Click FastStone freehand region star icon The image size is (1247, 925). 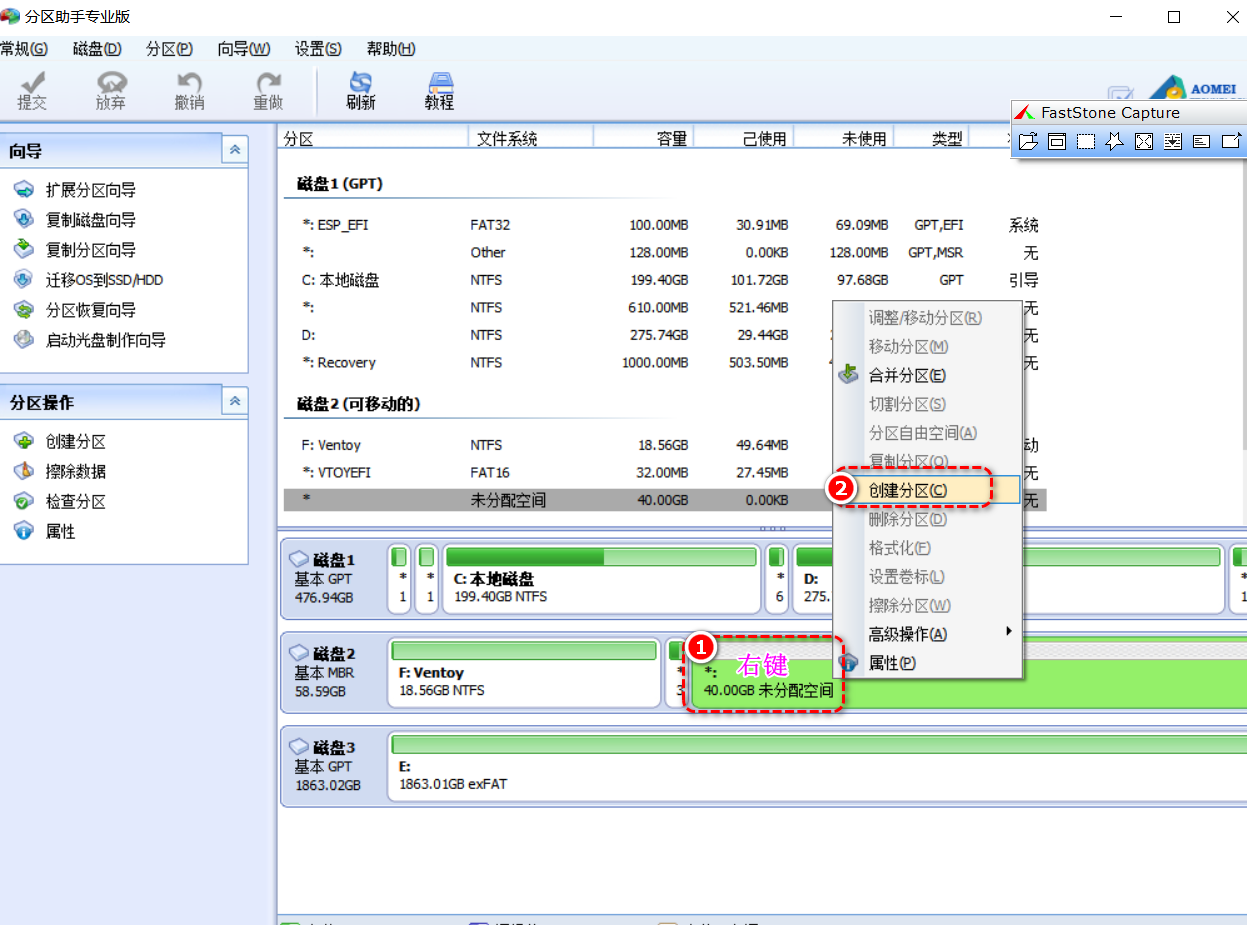click(1114, 142)
